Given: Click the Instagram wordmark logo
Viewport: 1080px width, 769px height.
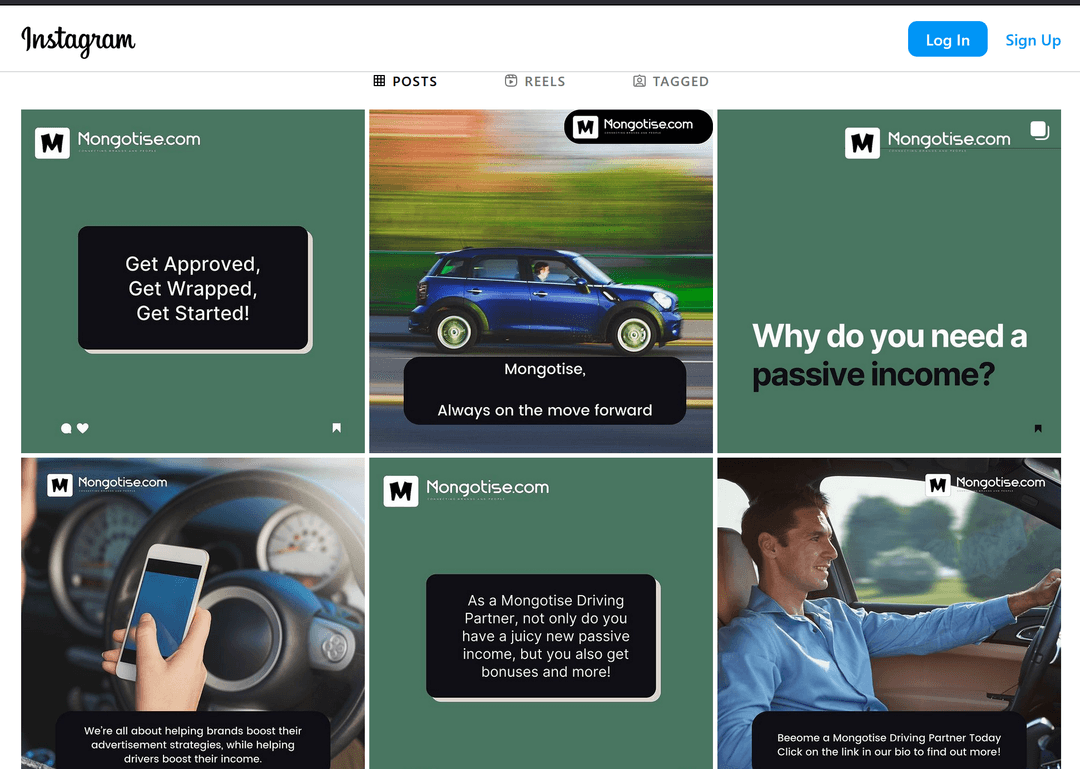Looking at the screenshot, I should click(78, 40).
